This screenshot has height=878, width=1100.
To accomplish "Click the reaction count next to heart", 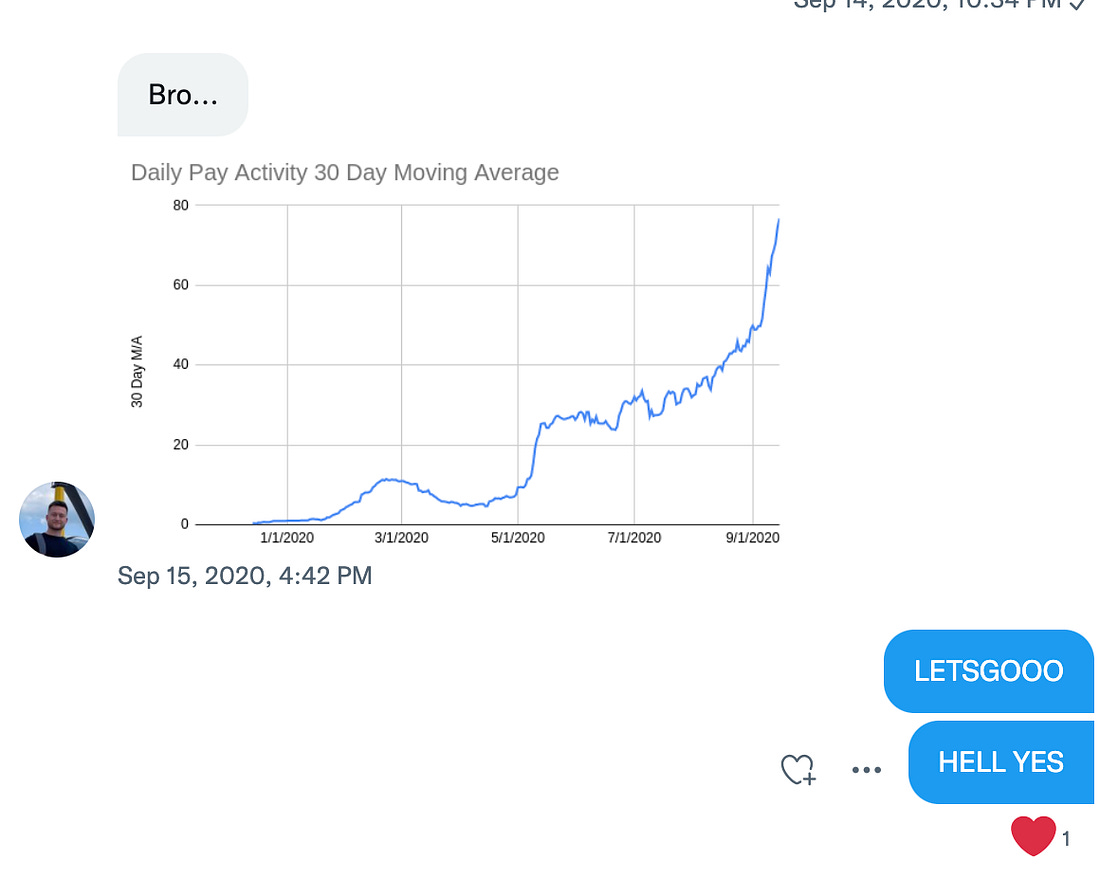I will pos(1066,839).
